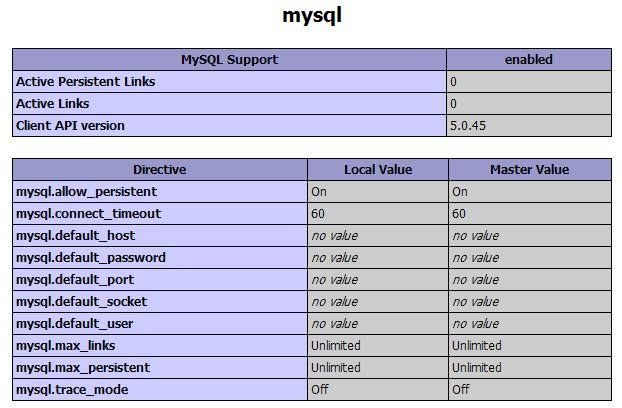
Task: Click local value of mysql.connect_timeout
Action: pyautogui.click(x=319, y=214)
